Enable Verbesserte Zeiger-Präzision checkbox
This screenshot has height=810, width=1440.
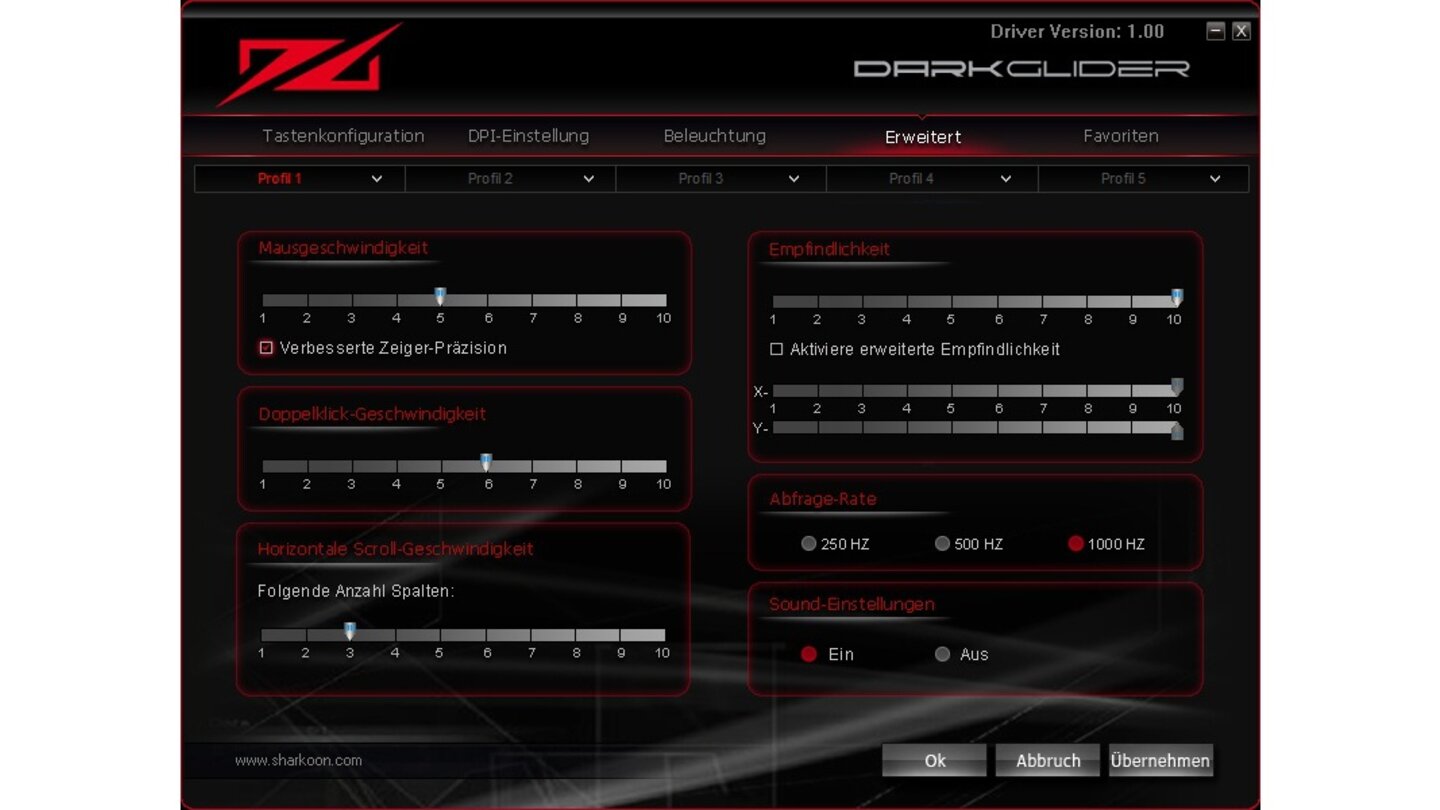266,348
